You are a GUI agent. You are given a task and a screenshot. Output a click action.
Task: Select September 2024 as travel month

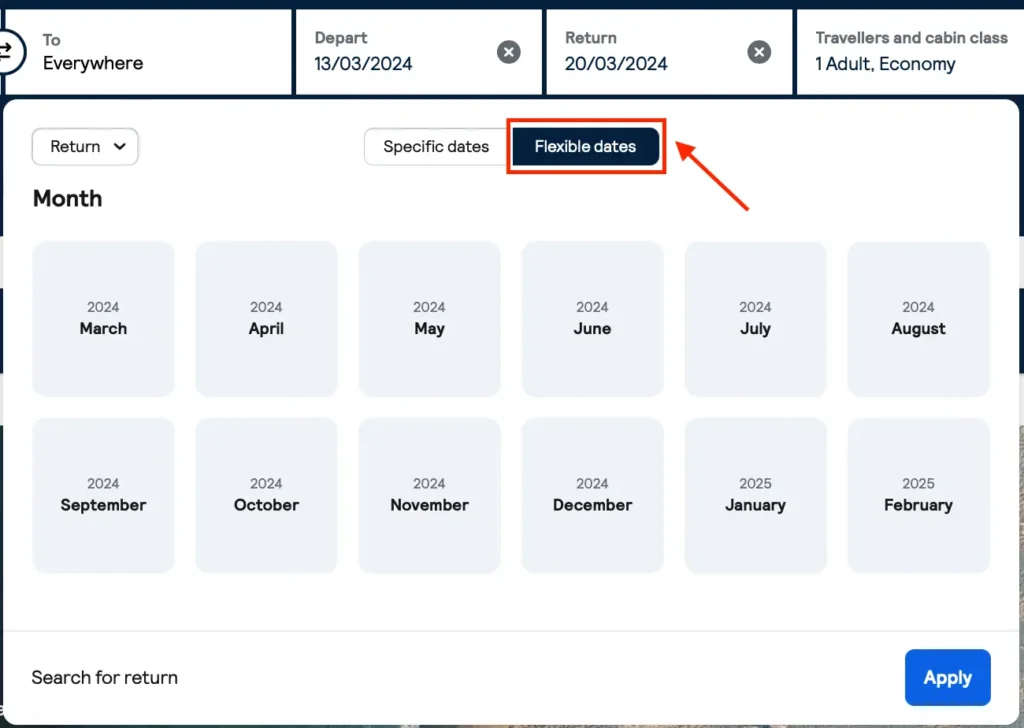coord(103,495)
